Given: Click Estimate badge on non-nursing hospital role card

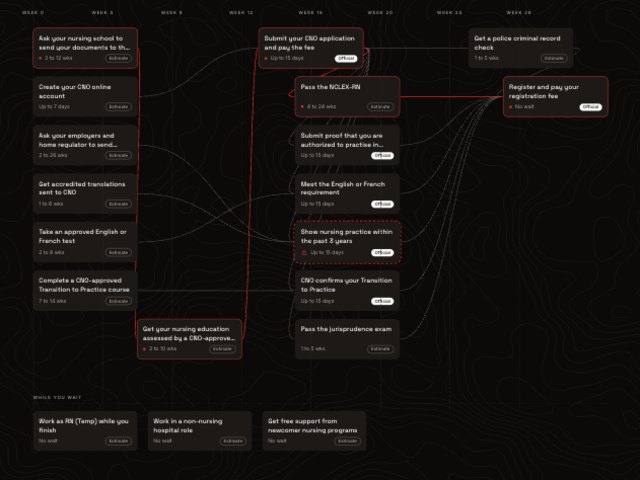Looking at the screenshot, I should [x=233, y=441].
